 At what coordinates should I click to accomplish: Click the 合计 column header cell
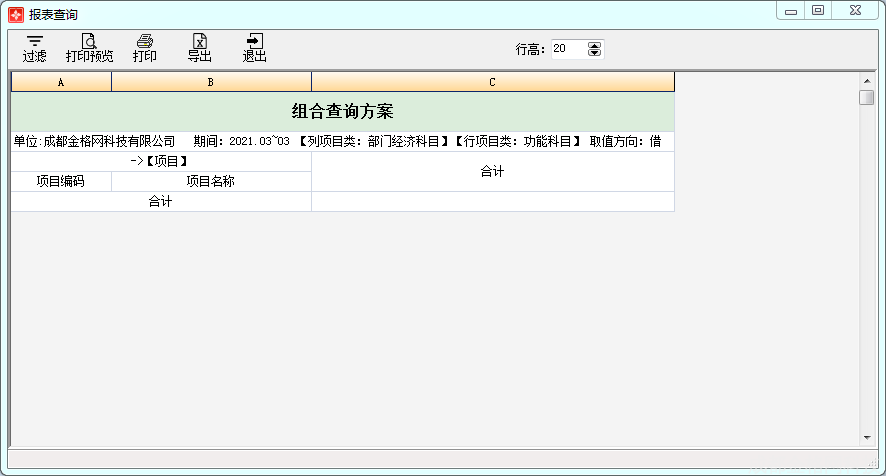[492, 171]
